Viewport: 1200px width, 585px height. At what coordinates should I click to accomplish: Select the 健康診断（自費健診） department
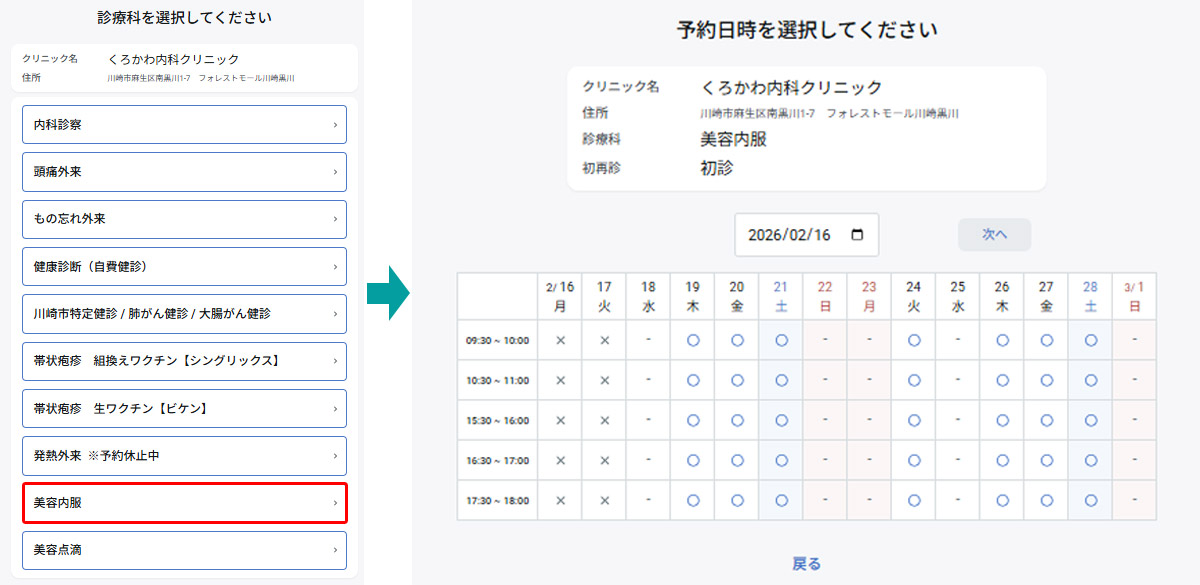pyautogui.click(x=184, y=266)
